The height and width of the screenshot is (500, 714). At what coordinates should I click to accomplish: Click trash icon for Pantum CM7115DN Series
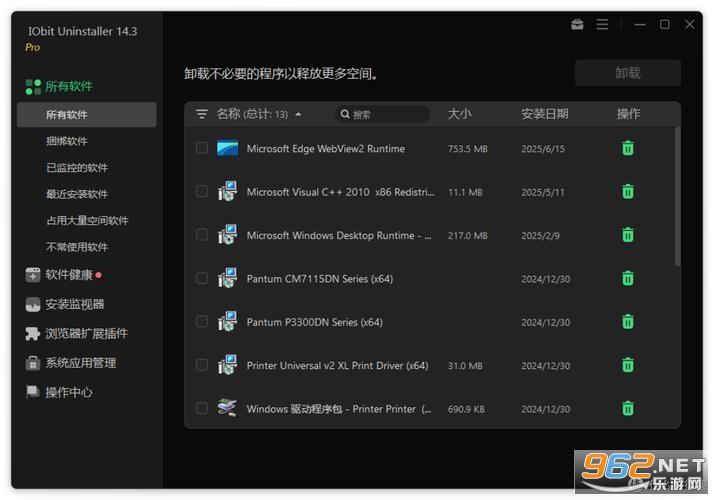627,278
